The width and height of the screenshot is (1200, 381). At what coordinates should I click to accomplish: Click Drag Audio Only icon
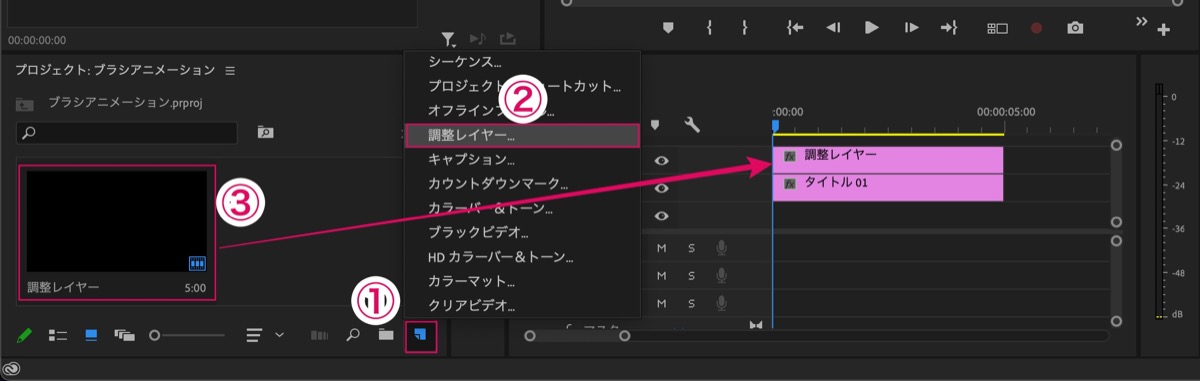point(478,39)
